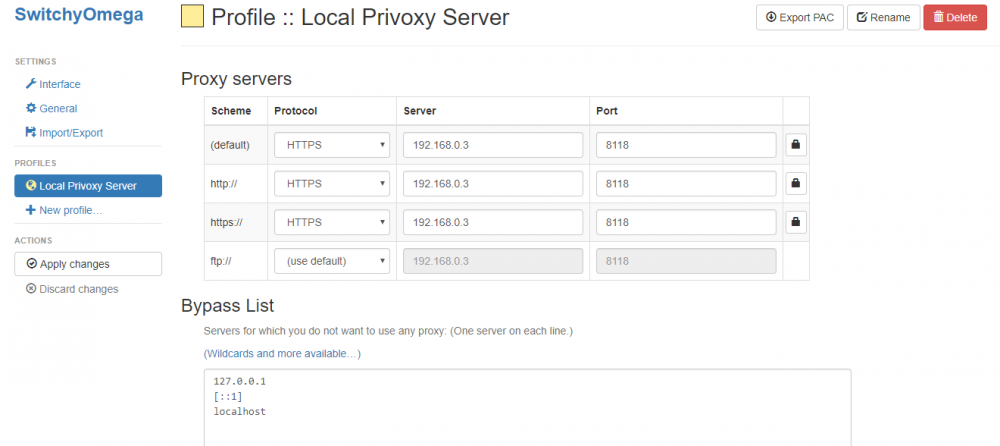Screen dimensions: 1000x446
Task: Click the [::1] entry in bypass list
Action: pyautogui.click(x=228, y=397)
